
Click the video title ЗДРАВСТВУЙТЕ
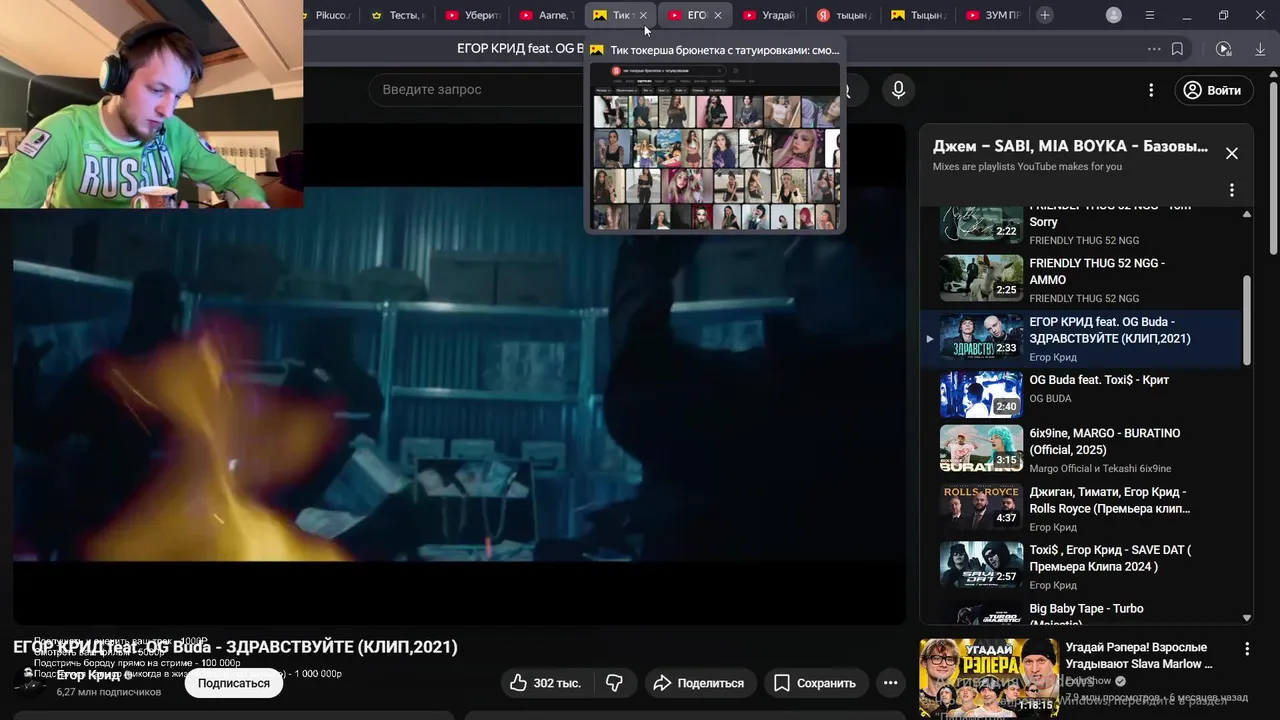(x=235, y=646)
